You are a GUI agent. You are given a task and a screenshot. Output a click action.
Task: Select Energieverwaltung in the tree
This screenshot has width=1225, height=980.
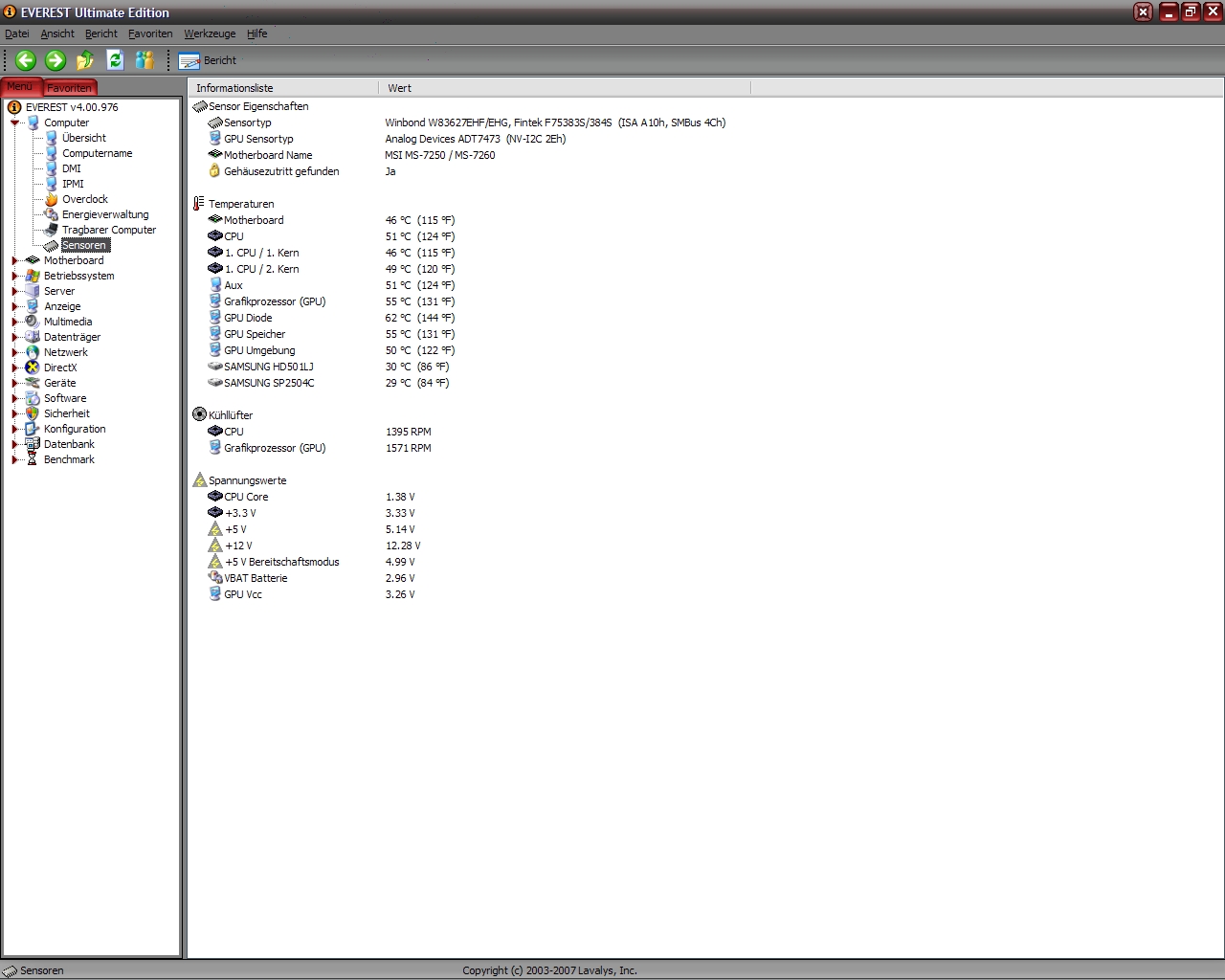(x=105, y=214)
